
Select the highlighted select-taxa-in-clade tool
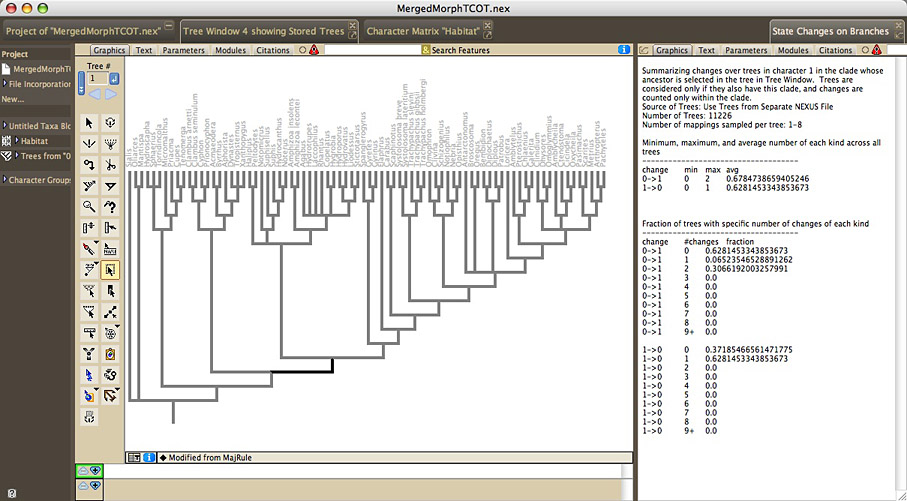pos(110,270)
